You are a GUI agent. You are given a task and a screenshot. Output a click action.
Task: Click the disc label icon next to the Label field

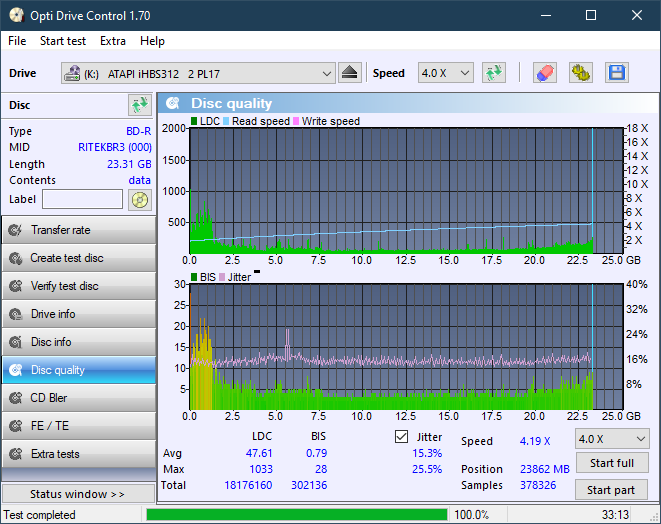pyautogui.click(x=140, y=199)
